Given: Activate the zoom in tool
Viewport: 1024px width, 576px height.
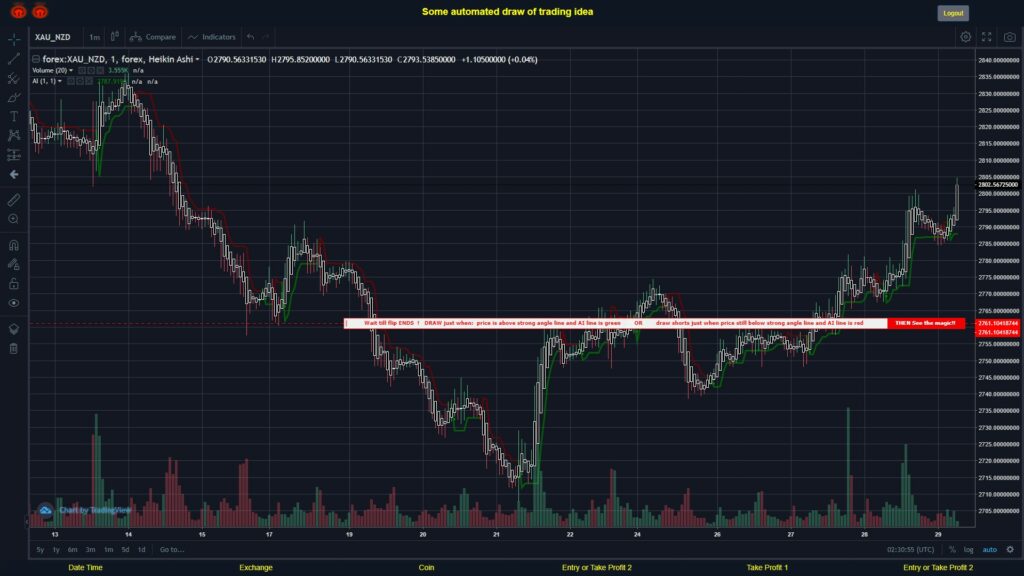Looking at the screenshot, I should pyautogui.click(x=14, y=219).
